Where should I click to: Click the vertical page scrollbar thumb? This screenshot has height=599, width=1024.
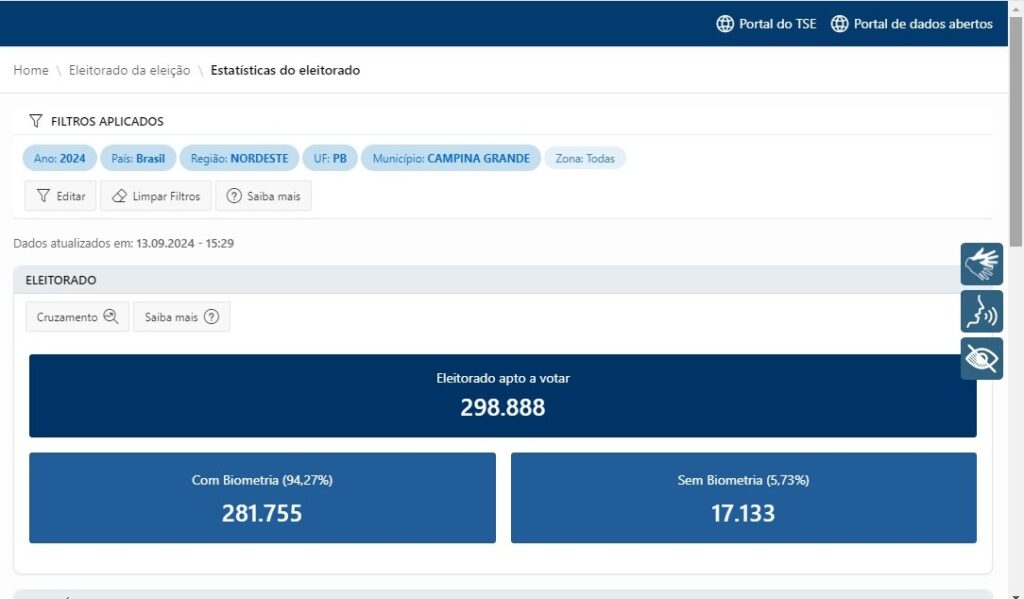coord(1016,131)
